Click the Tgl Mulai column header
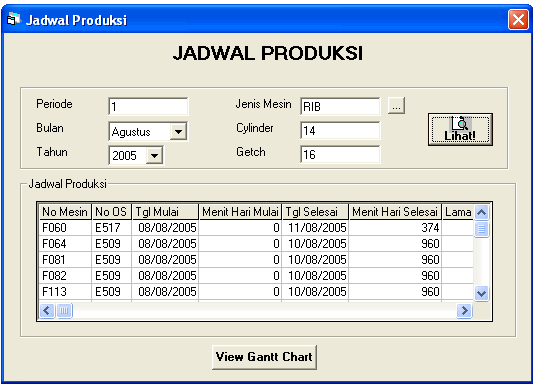Screen dimensions: 533x385 tap(165, 212)
